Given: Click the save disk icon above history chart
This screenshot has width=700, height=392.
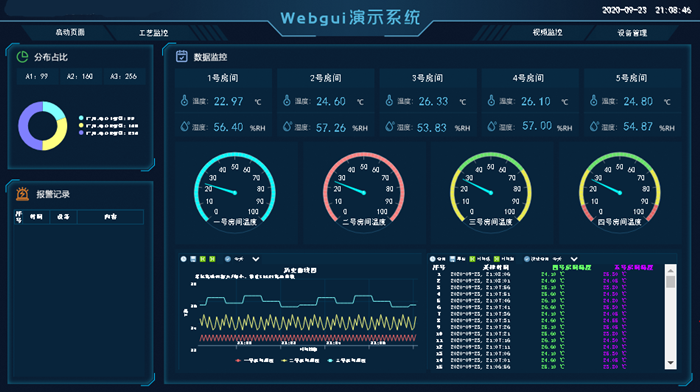Looking at the screenshot, I should click(x=193, y=259).
